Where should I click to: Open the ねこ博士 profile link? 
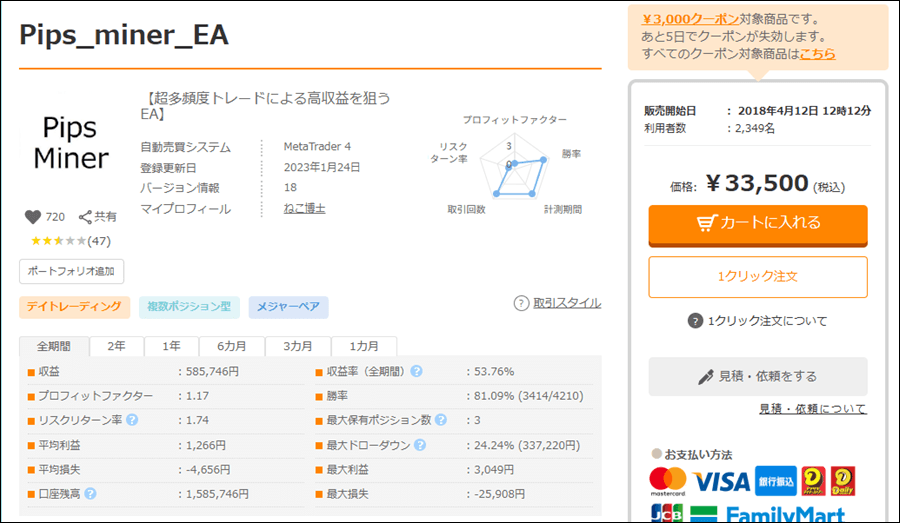pos(305,209)
